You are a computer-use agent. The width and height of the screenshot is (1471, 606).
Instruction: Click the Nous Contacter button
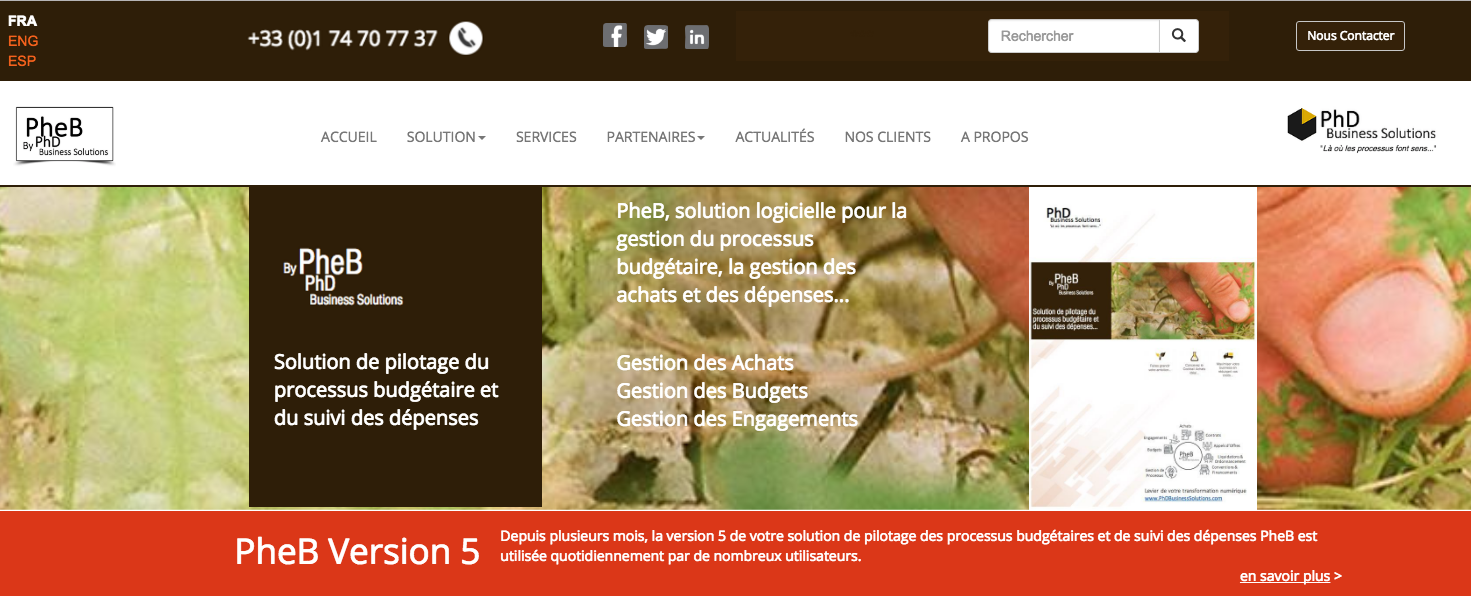[x=1350, y=36]
